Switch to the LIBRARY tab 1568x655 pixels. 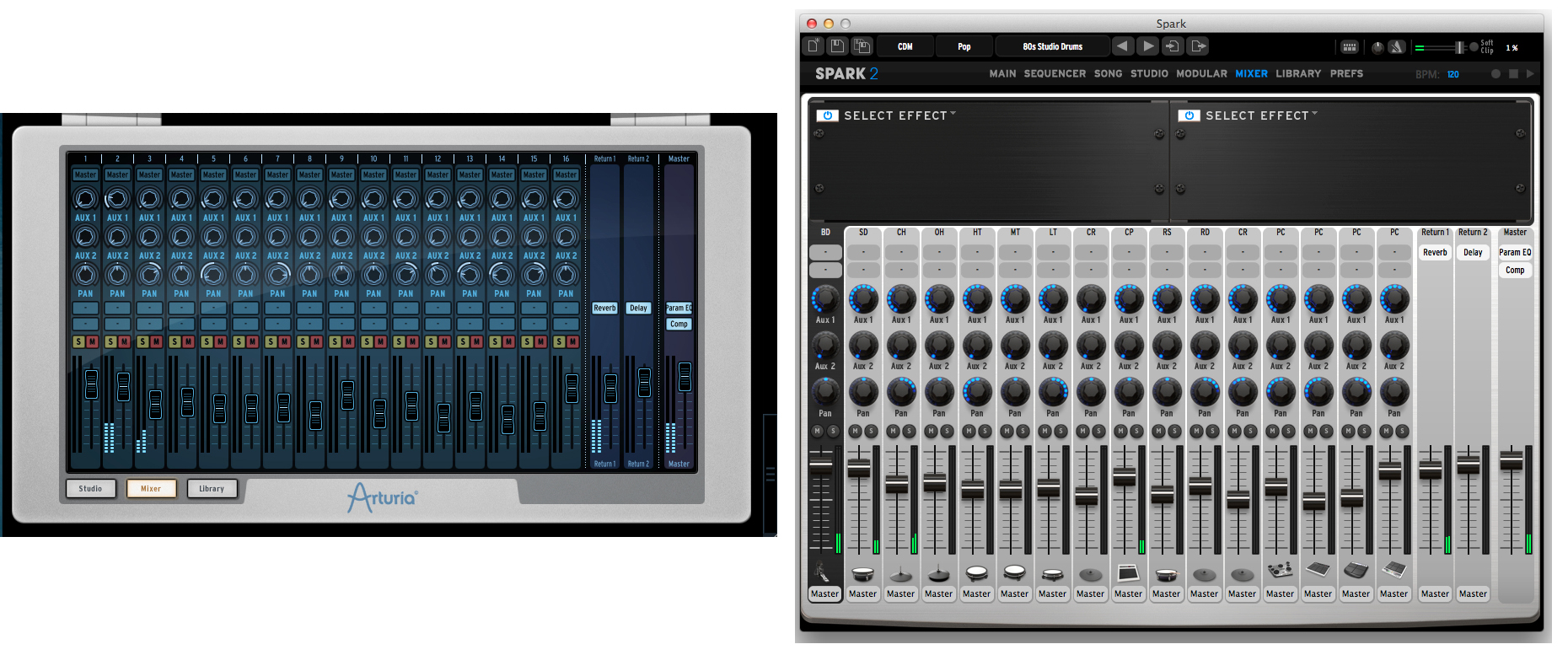tap(1298, 74)
